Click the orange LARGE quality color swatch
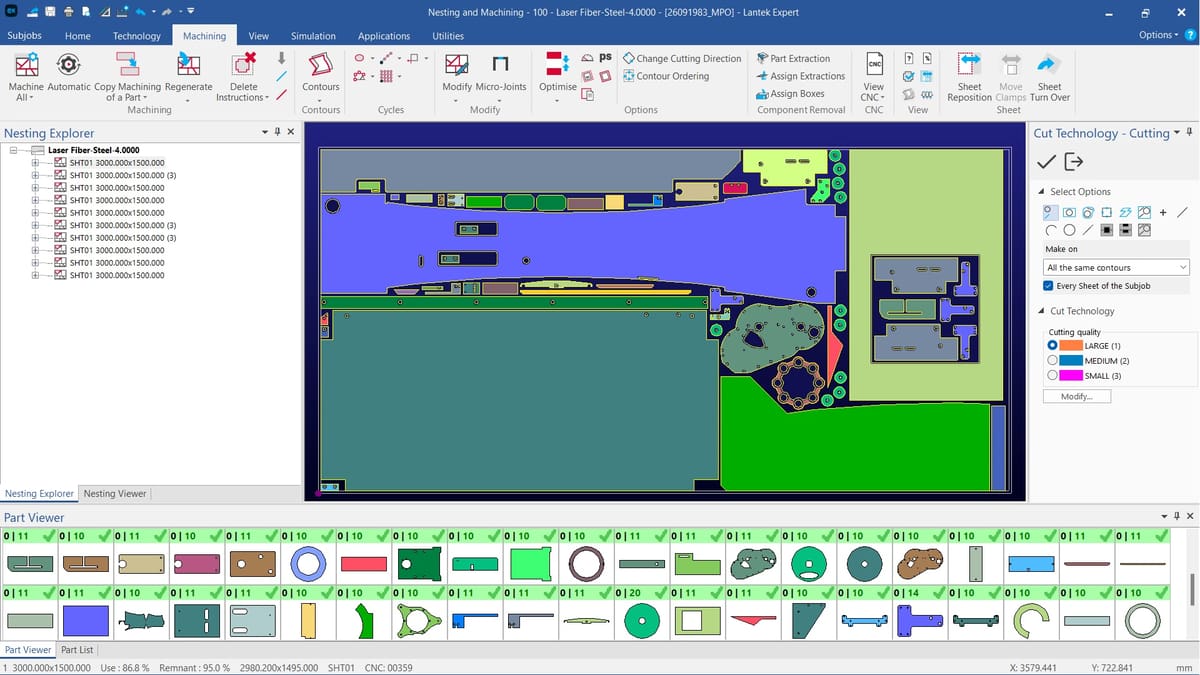The width and height of the screenshot is (1200, 675). [x=1071, y=345]
